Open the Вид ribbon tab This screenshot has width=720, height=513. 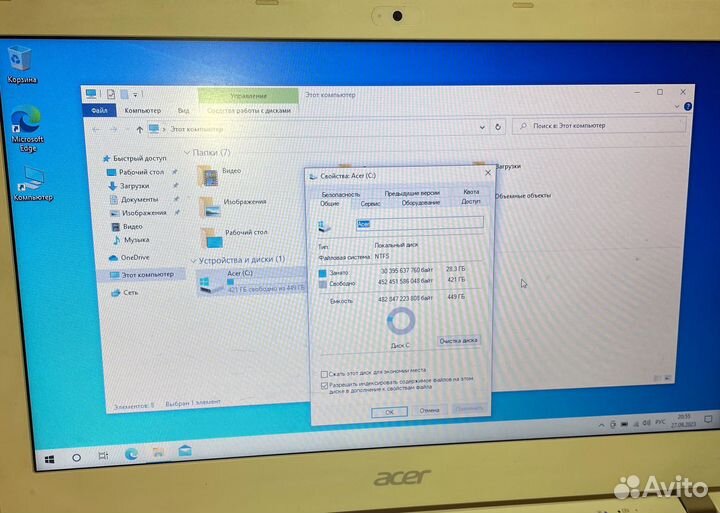183,111
